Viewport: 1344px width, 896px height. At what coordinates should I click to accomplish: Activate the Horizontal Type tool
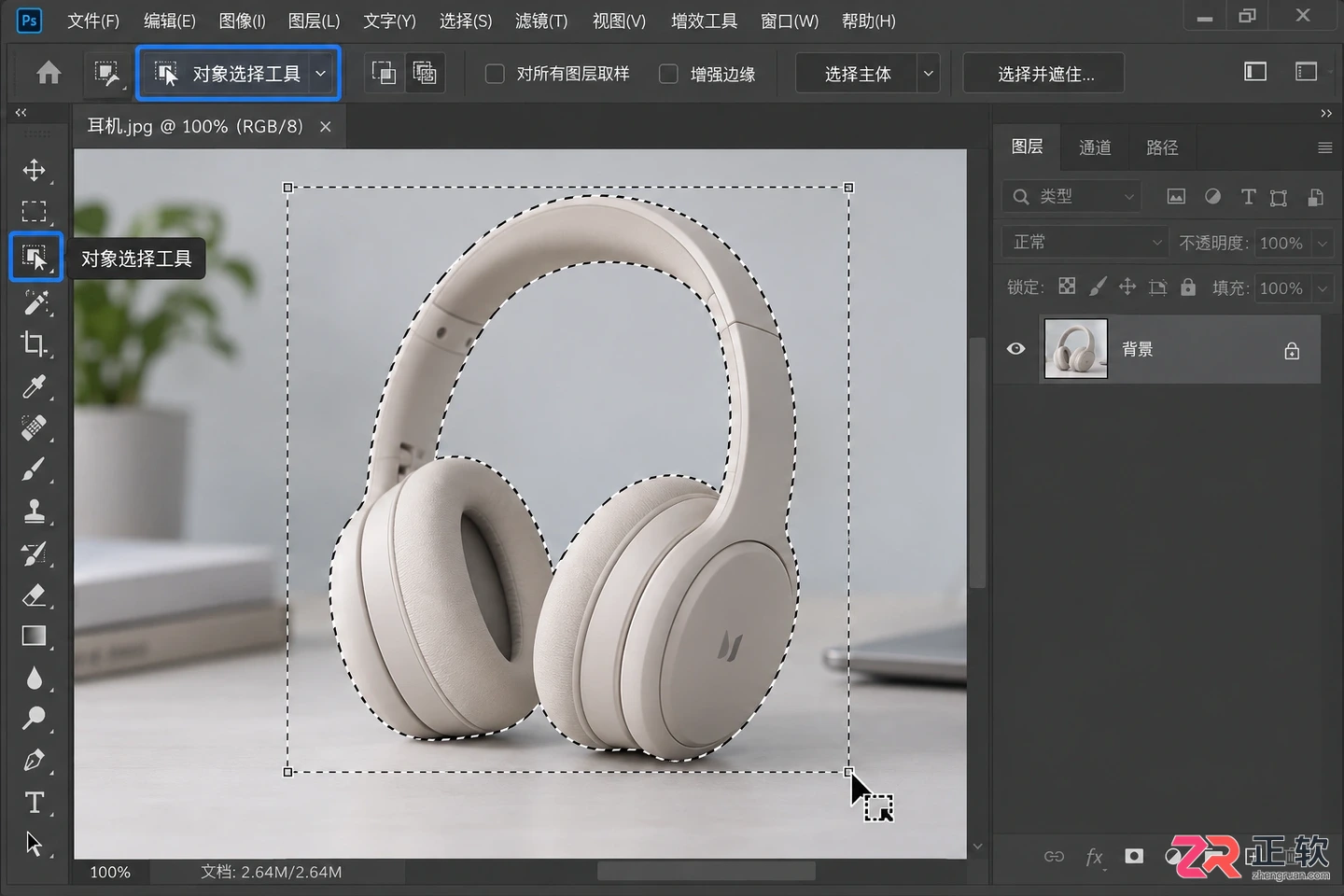pos(35,803)
